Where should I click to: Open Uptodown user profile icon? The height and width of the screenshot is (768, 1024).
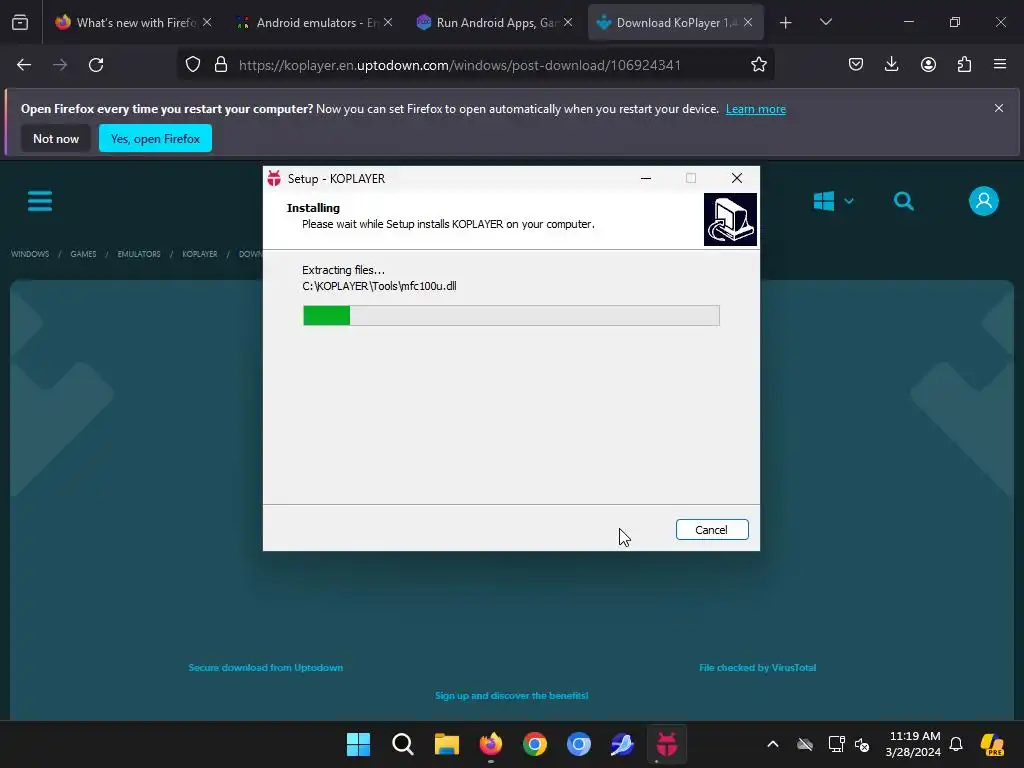[984, 201]
